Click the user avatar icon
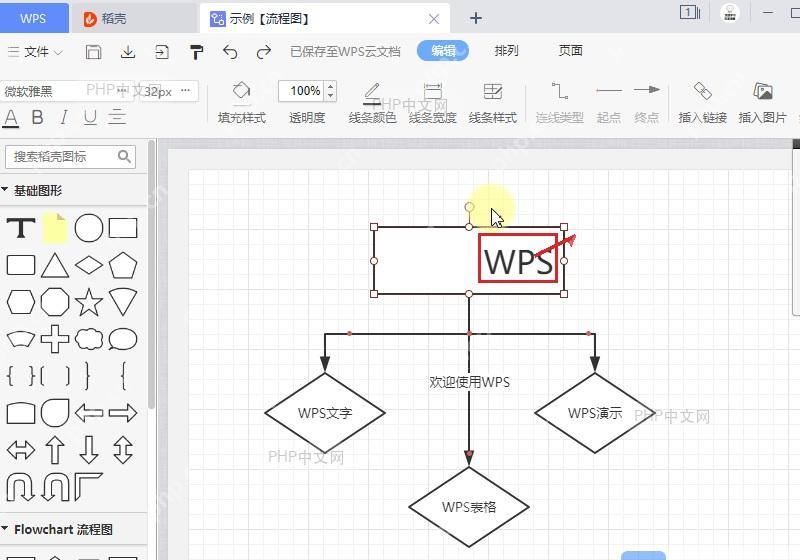Screen dimensions: 800x560 [x=730, y=13]
